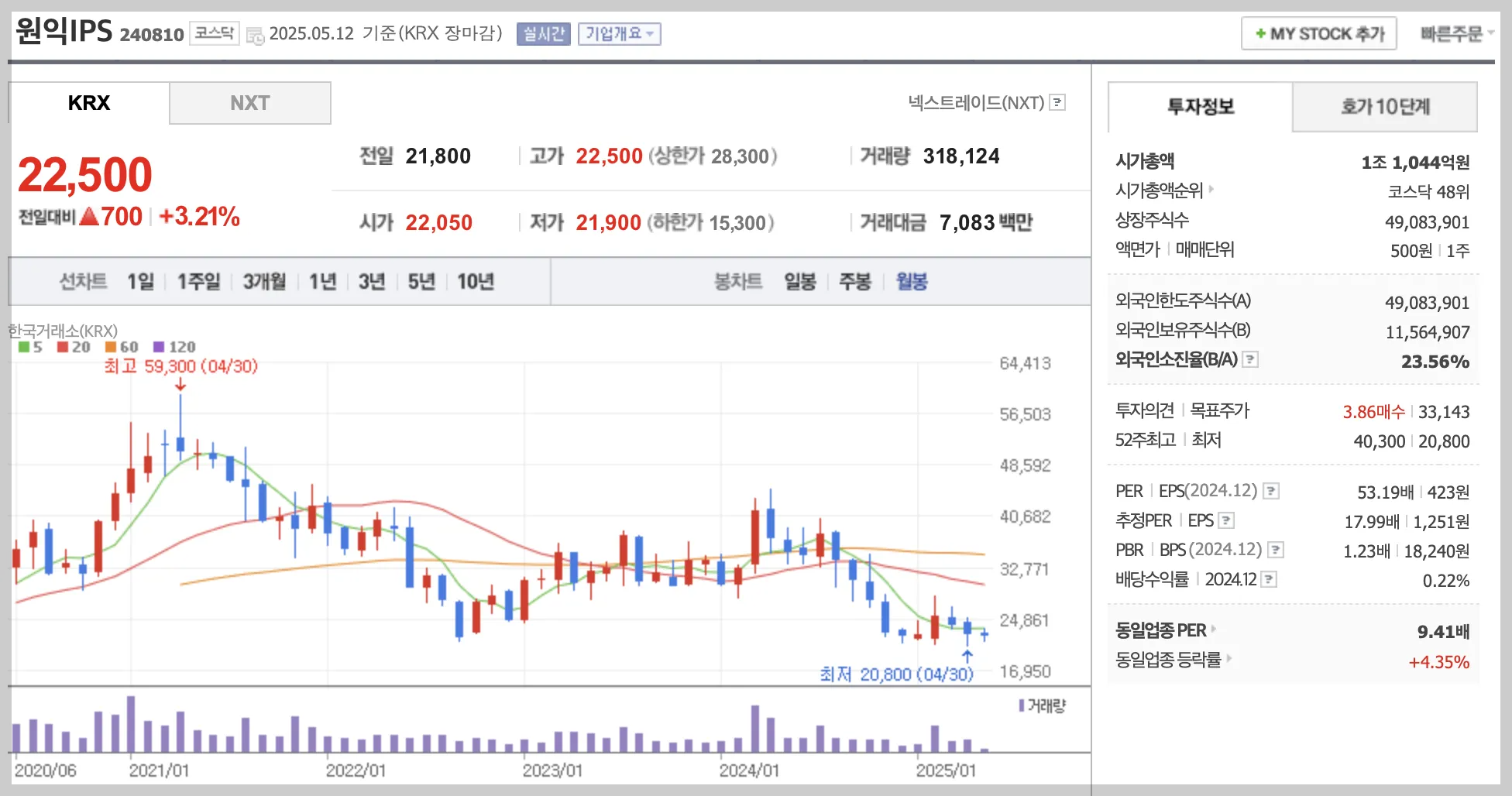
Task: Click the 투자의견 link
Action: click(1145, 410)
